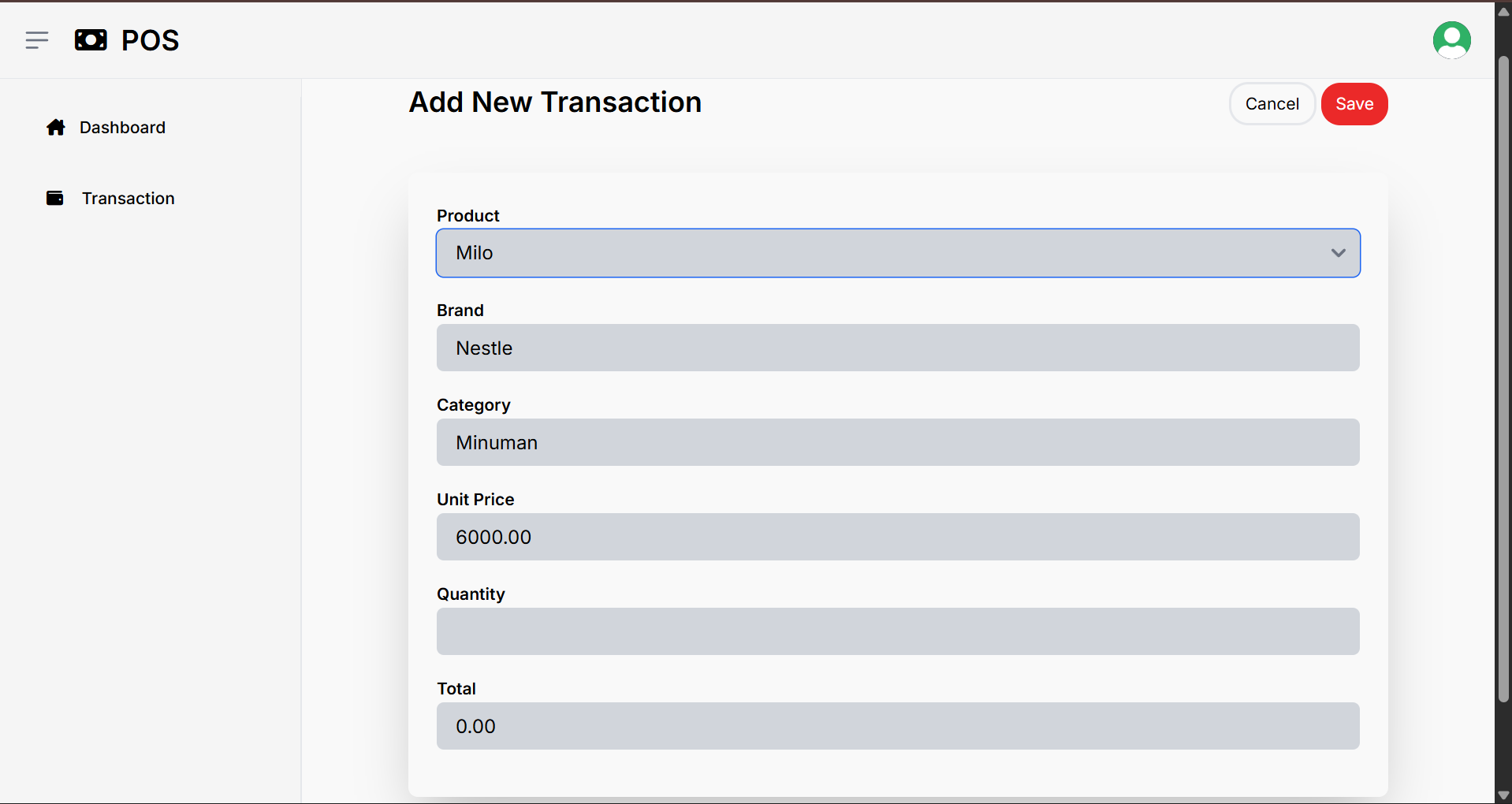The width and height of the screenshot is (1512, 804).
Task: Click the empty Quantity input field
Action: [x=898, y=631]
